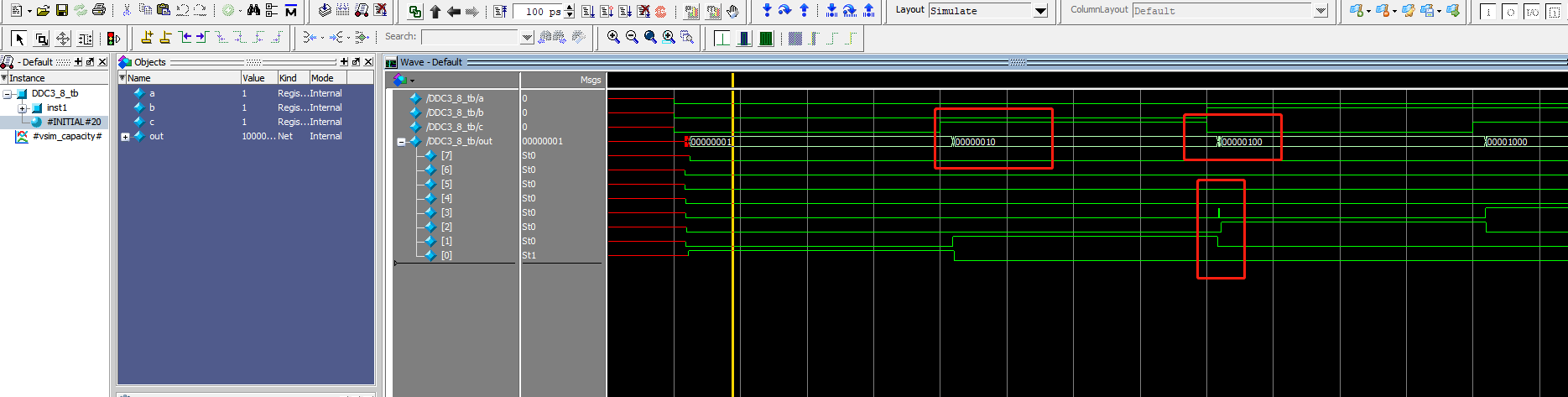
Task: Click the red Stop icon
Action: (660, 11)
